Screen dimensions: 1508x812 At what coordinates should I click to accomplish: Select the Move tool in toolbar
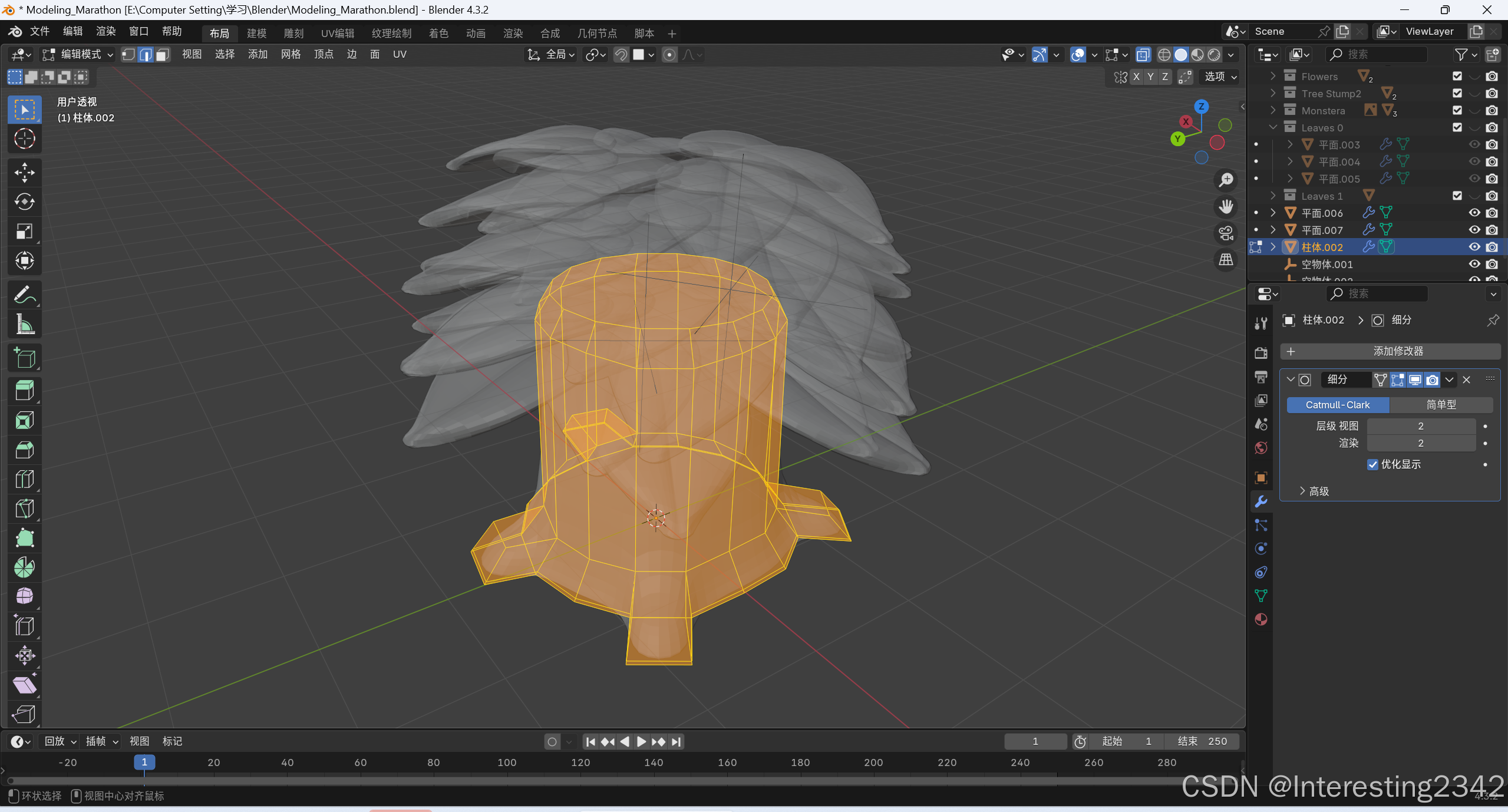click(x=24, y=173)
